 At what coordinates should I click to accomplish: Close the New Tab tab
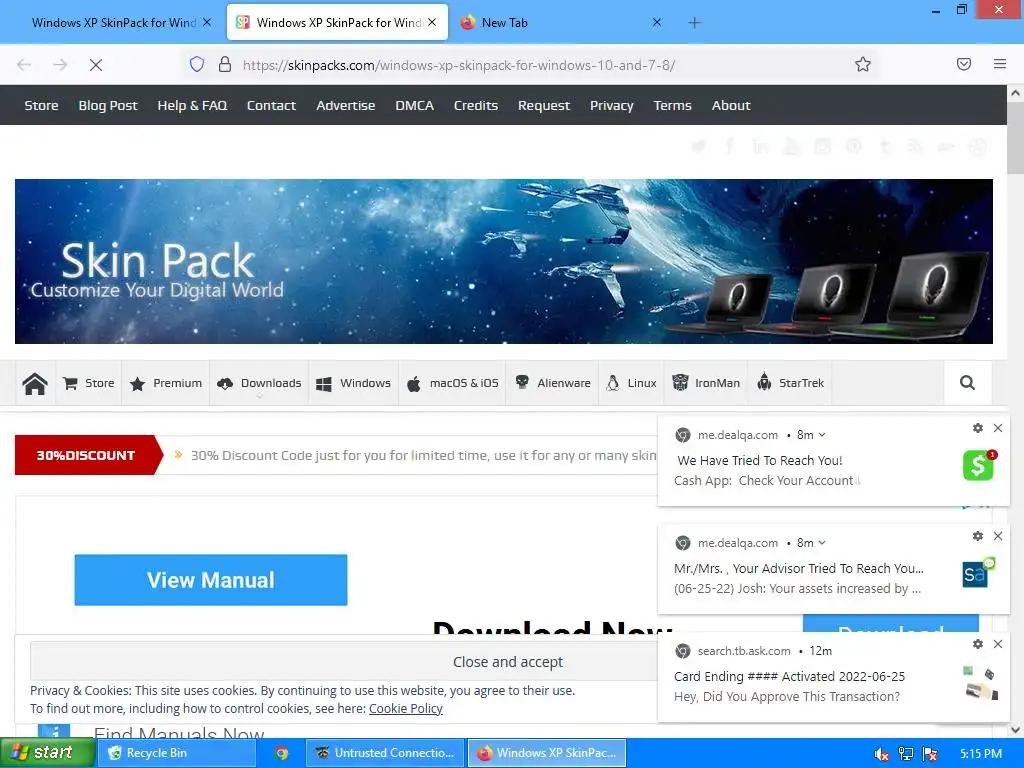[657, 22]
